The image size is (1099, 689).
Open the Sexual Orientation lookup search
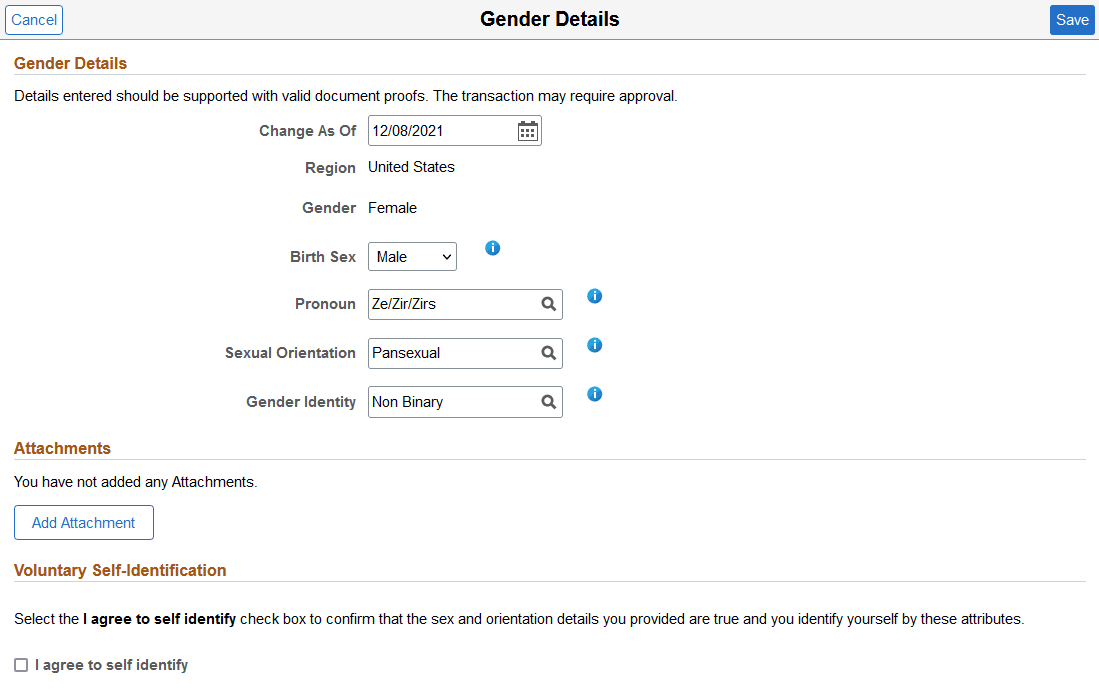point(548,353)
